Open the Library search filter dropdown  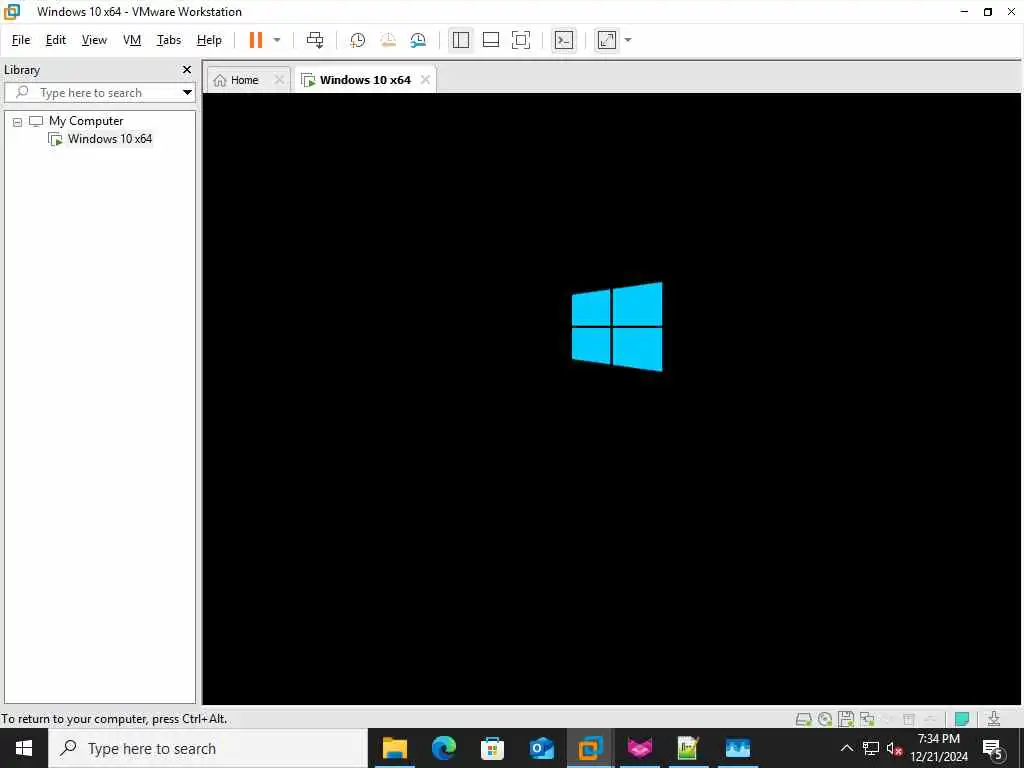pyautogui.click(x=187, y=93)
